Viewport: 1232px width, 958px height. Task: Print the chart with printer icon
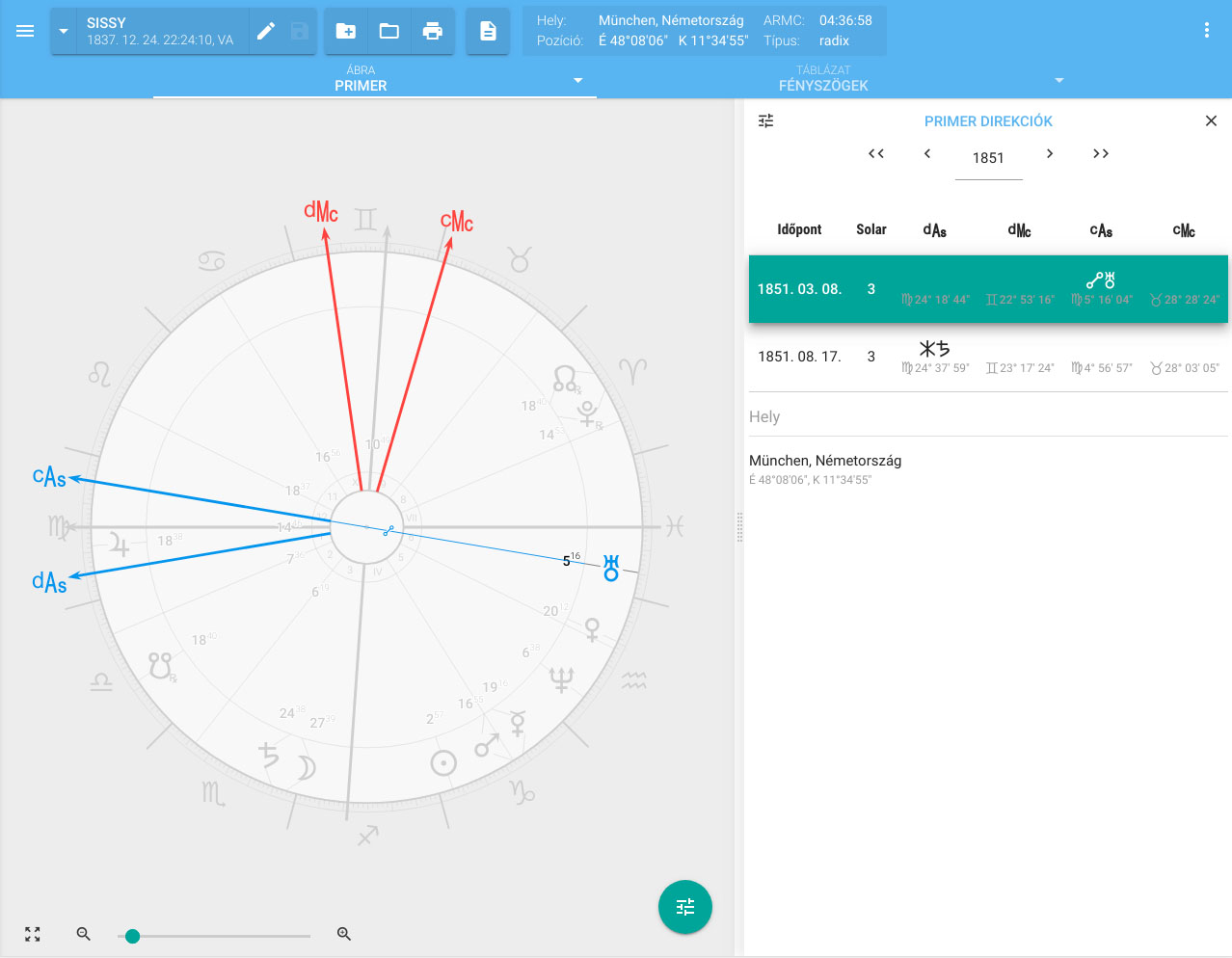coord(433,31)
